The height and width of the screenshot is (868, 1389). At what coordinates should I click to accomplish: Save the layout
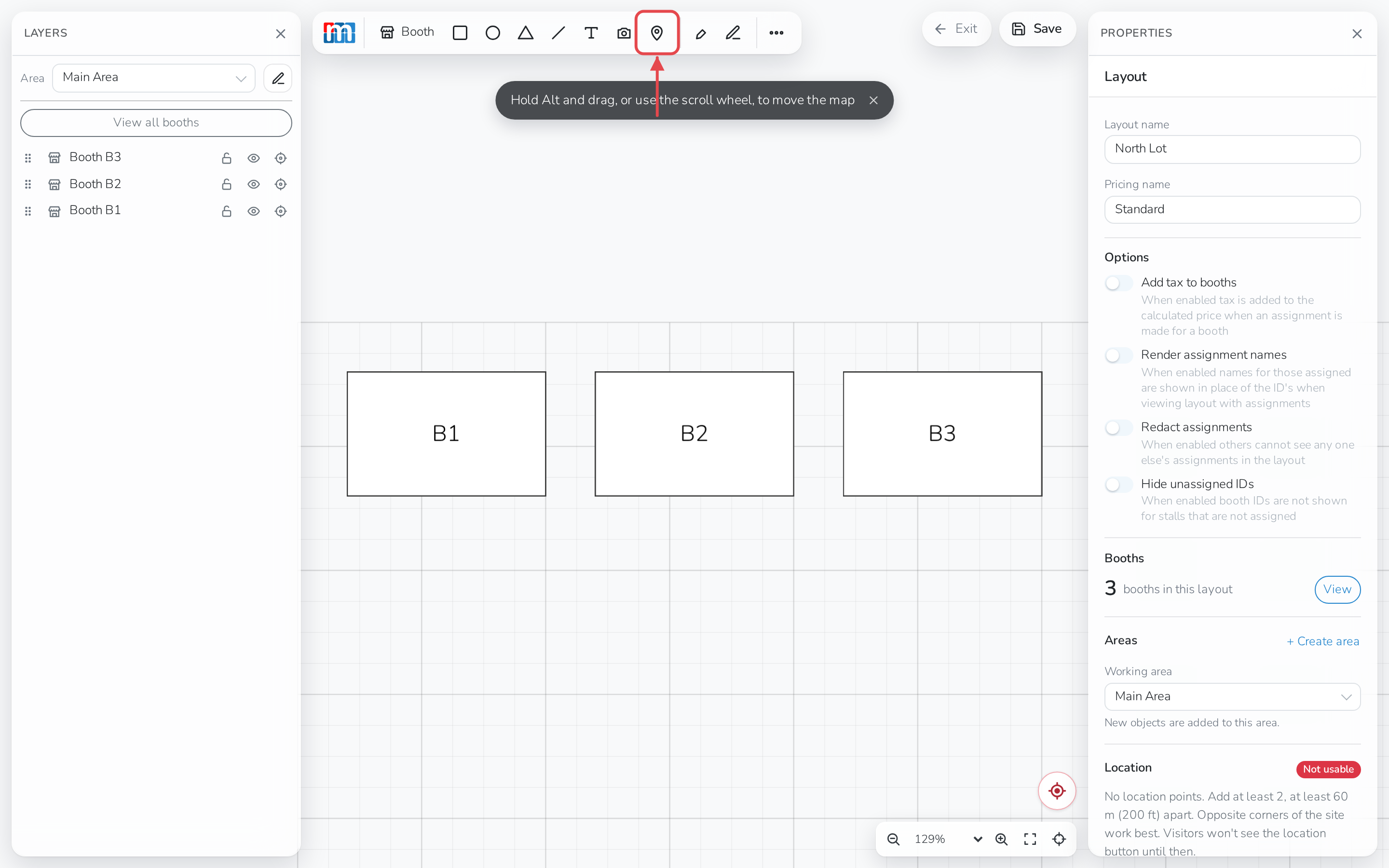click(x=1037, y=29)
